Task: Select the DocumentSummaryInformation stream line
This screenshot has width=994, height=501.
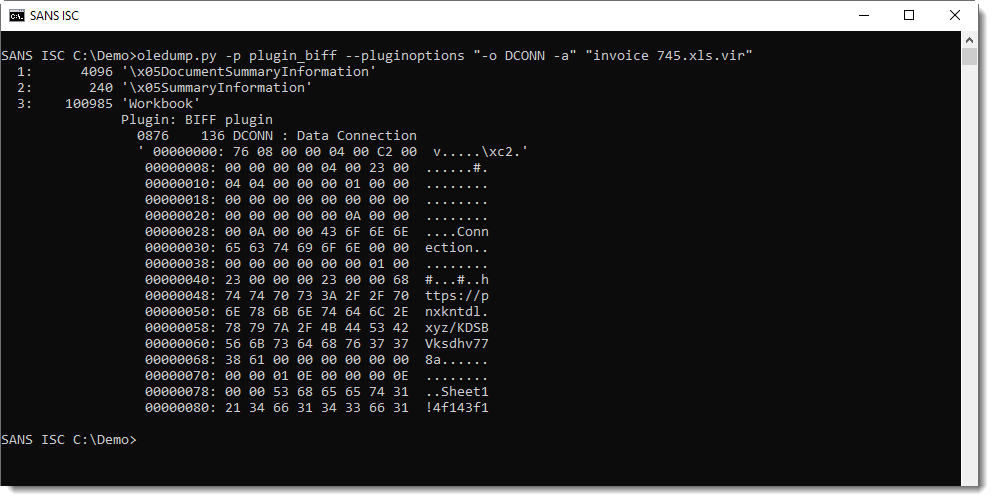Action: pyautogui.click(x=231, y=71)
